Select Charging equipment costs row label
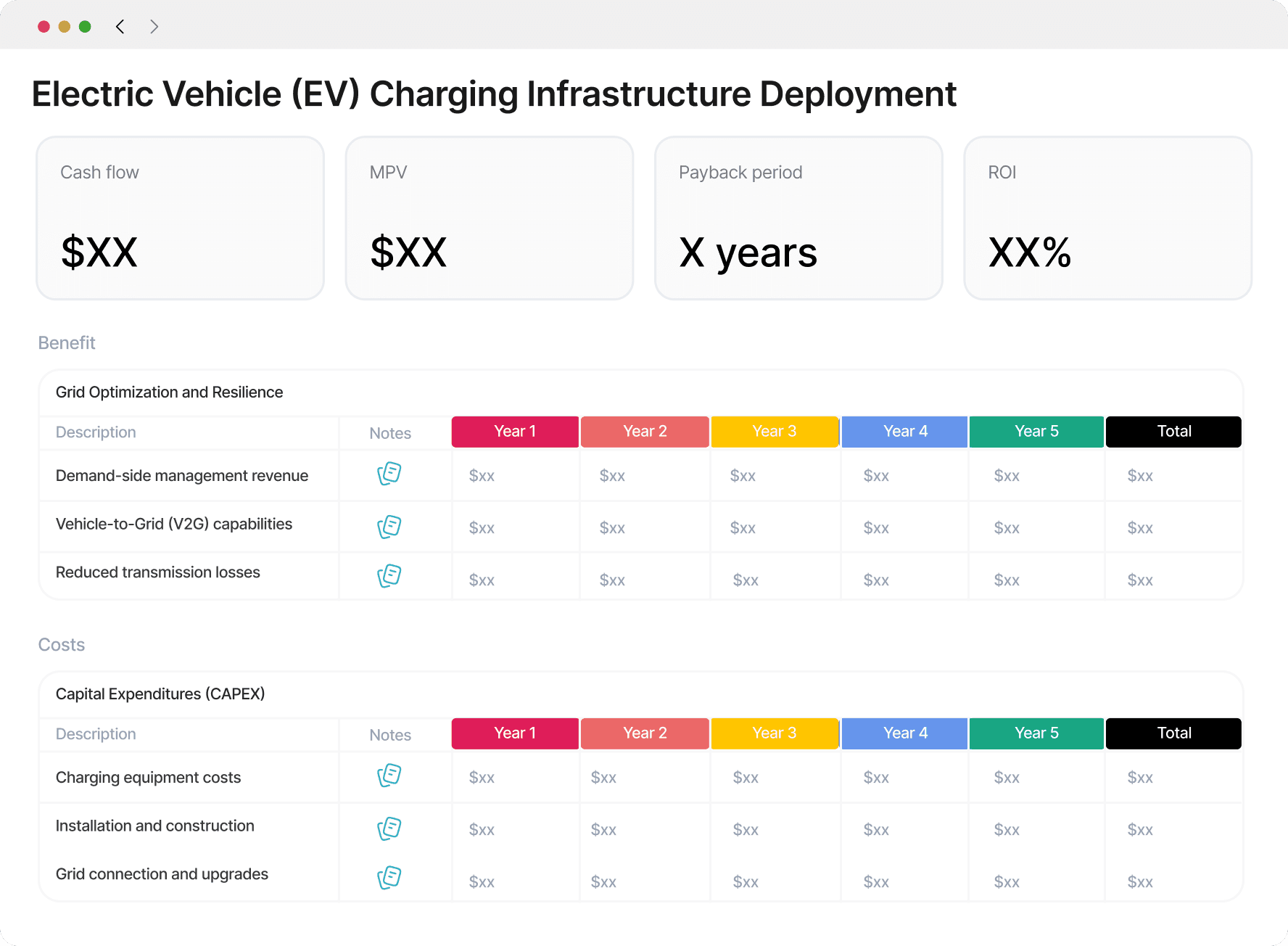 (x=148, y=778)
